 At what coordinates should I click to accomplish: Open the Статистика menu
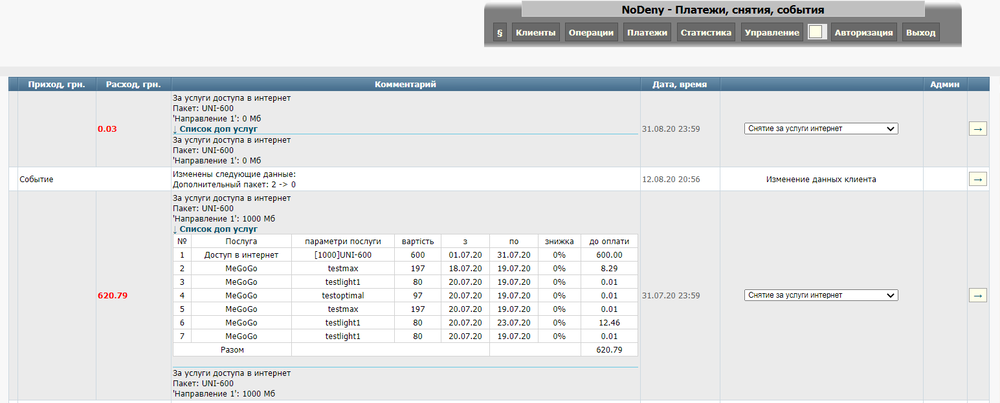[706, 33]
